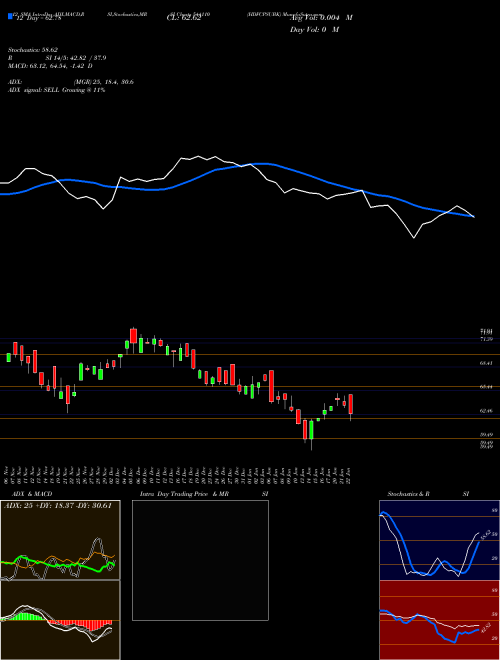Screen dimensions: 500x660
Task: Click the 'Day Vol: 0 M' text
Action: (x=314, y=30)
